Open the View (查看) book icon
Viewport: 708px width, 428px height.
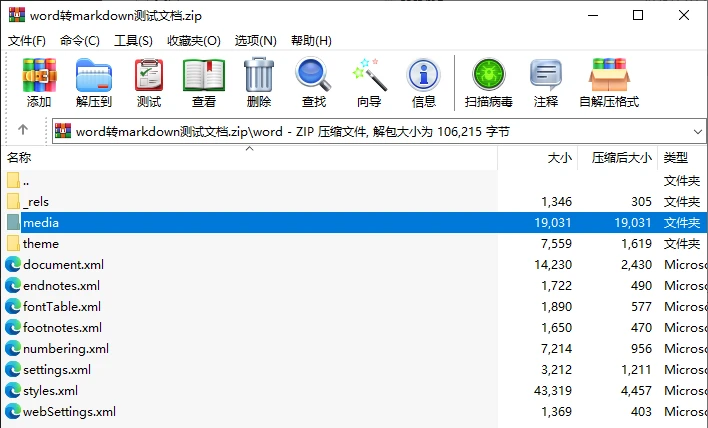click(x=204, y=75)
